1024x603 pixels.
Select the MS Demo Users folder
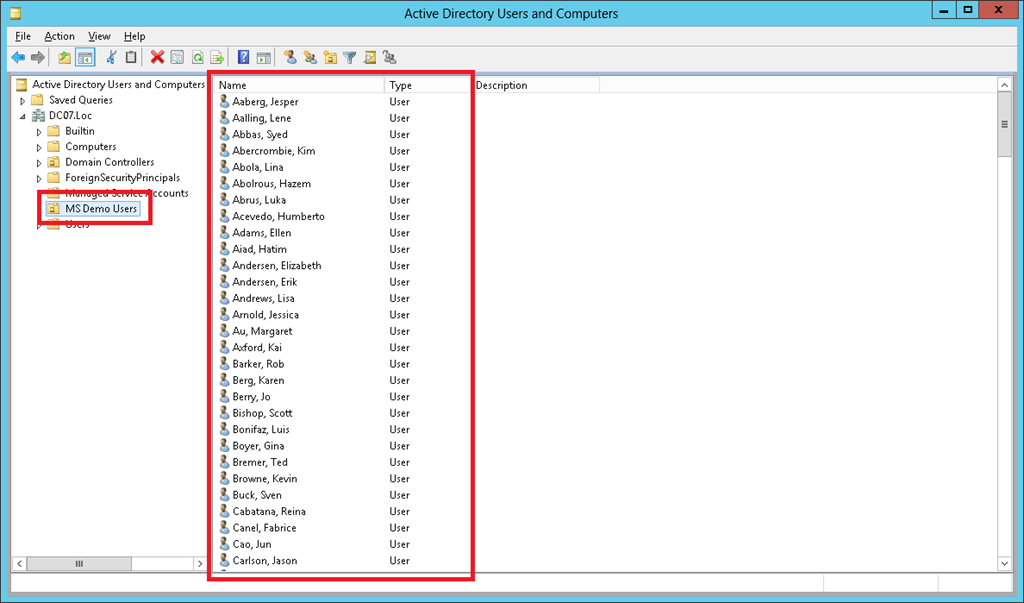(x=101, y=209)
